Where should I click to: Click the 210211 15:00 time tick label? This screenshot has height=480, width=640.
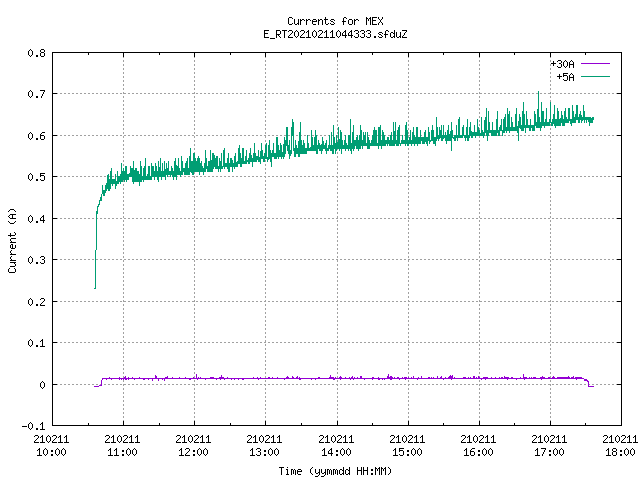click(x=407, y=446)
